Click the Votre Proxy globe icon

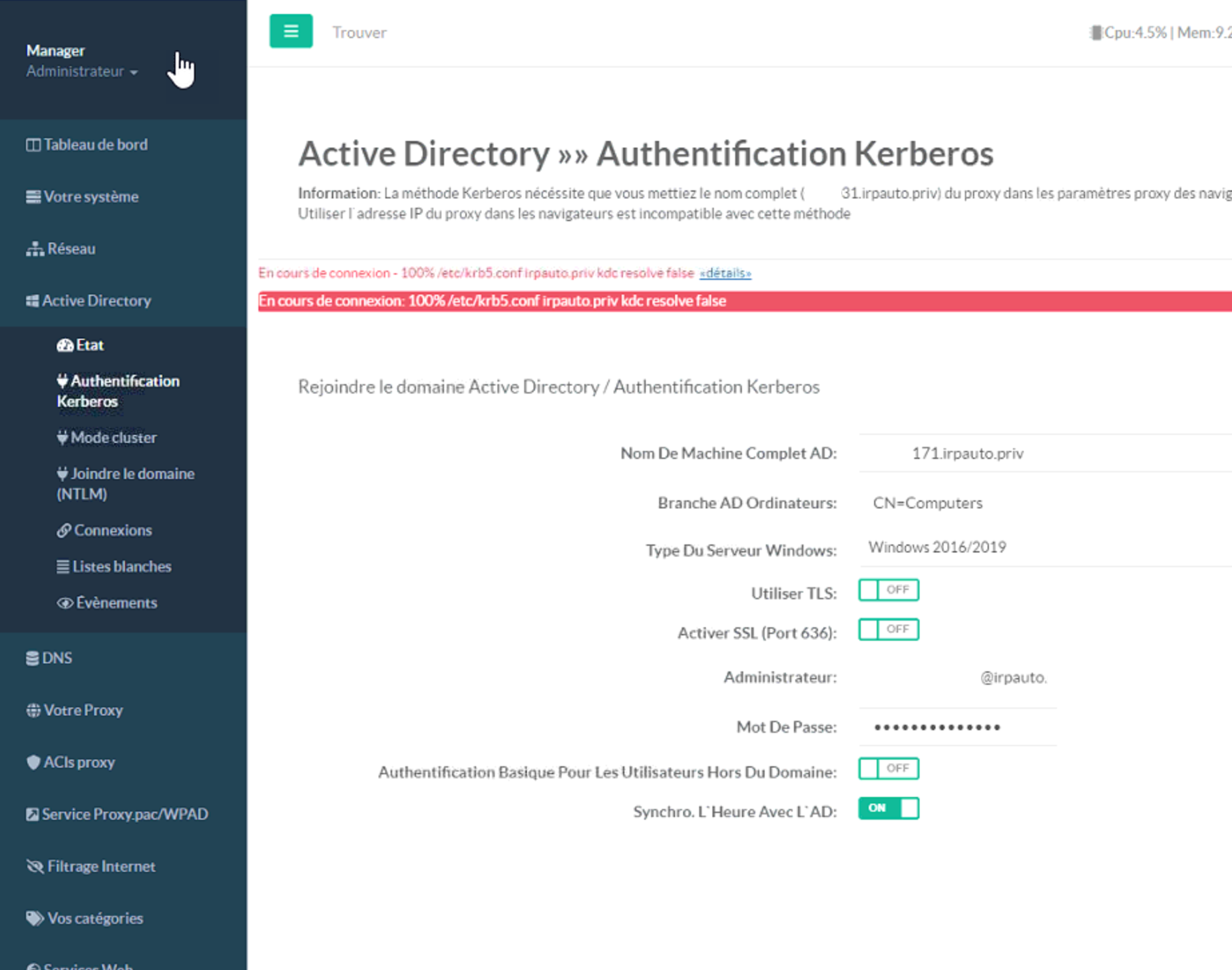click(x=33, y=711)
